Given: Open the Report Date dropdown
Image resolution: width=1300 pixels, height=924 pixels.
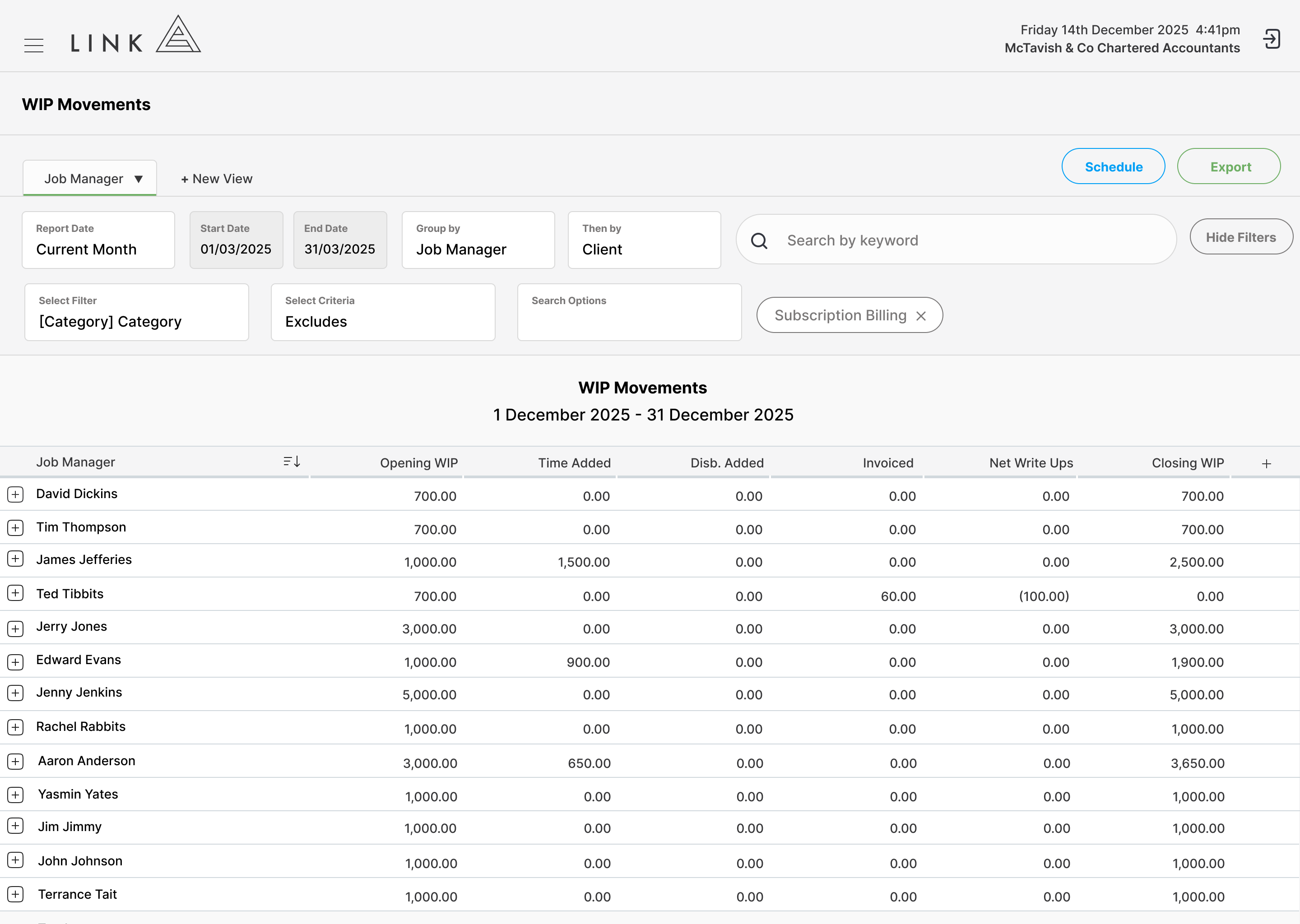Looking at the screenshot, I should tap(98, 240).
